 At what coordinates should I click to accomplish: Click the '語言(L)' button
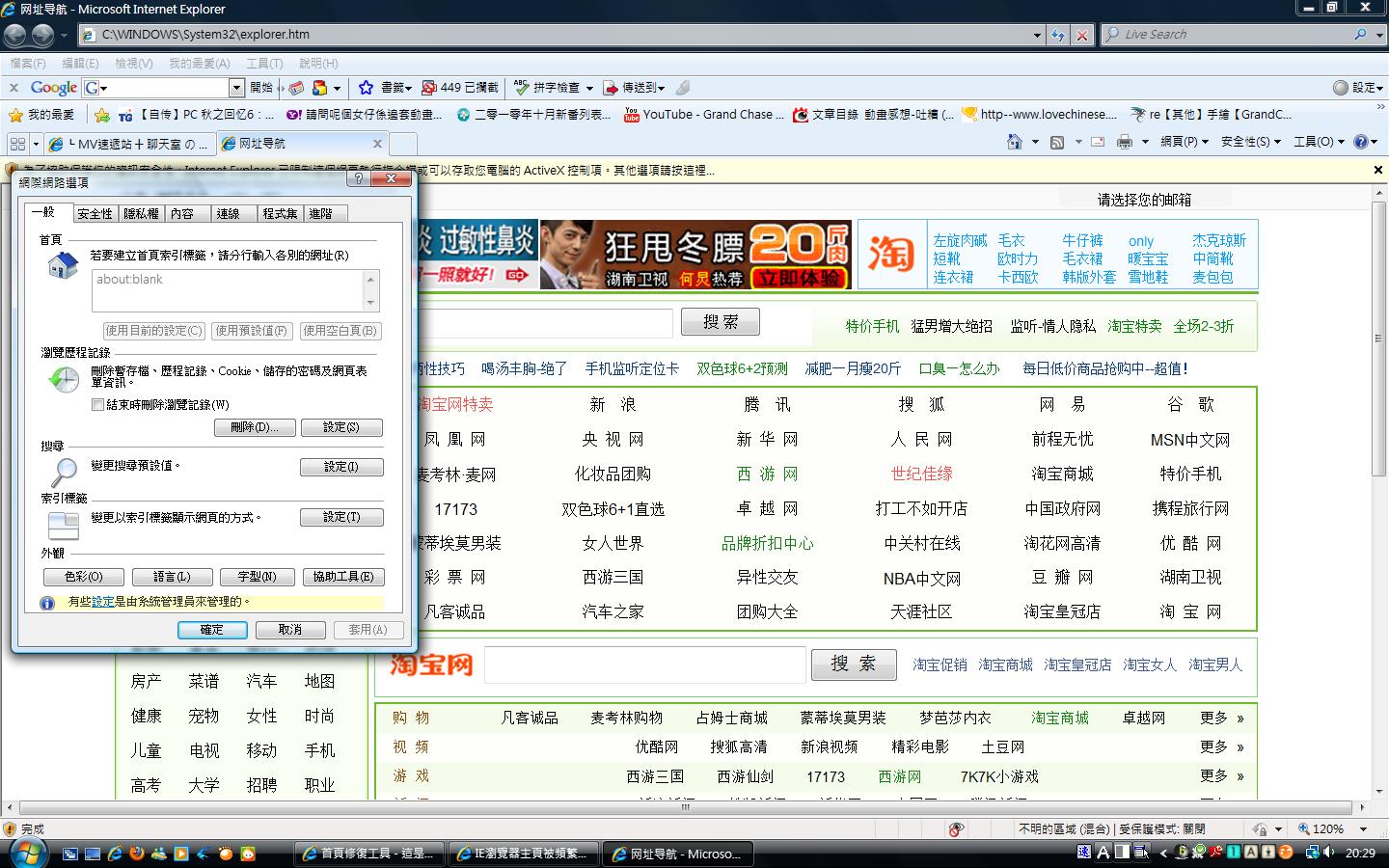coord(172,577)
